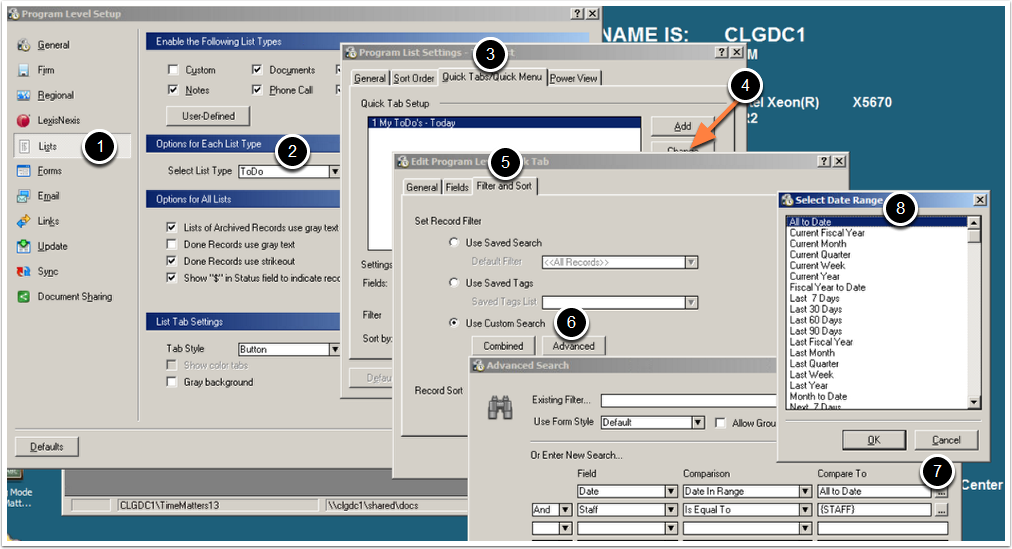Image resolution: width=1012 pixels, height=549 pixels.
Task: Click Cancel in Select Date Range dialog
Action: tap(946, 440)
